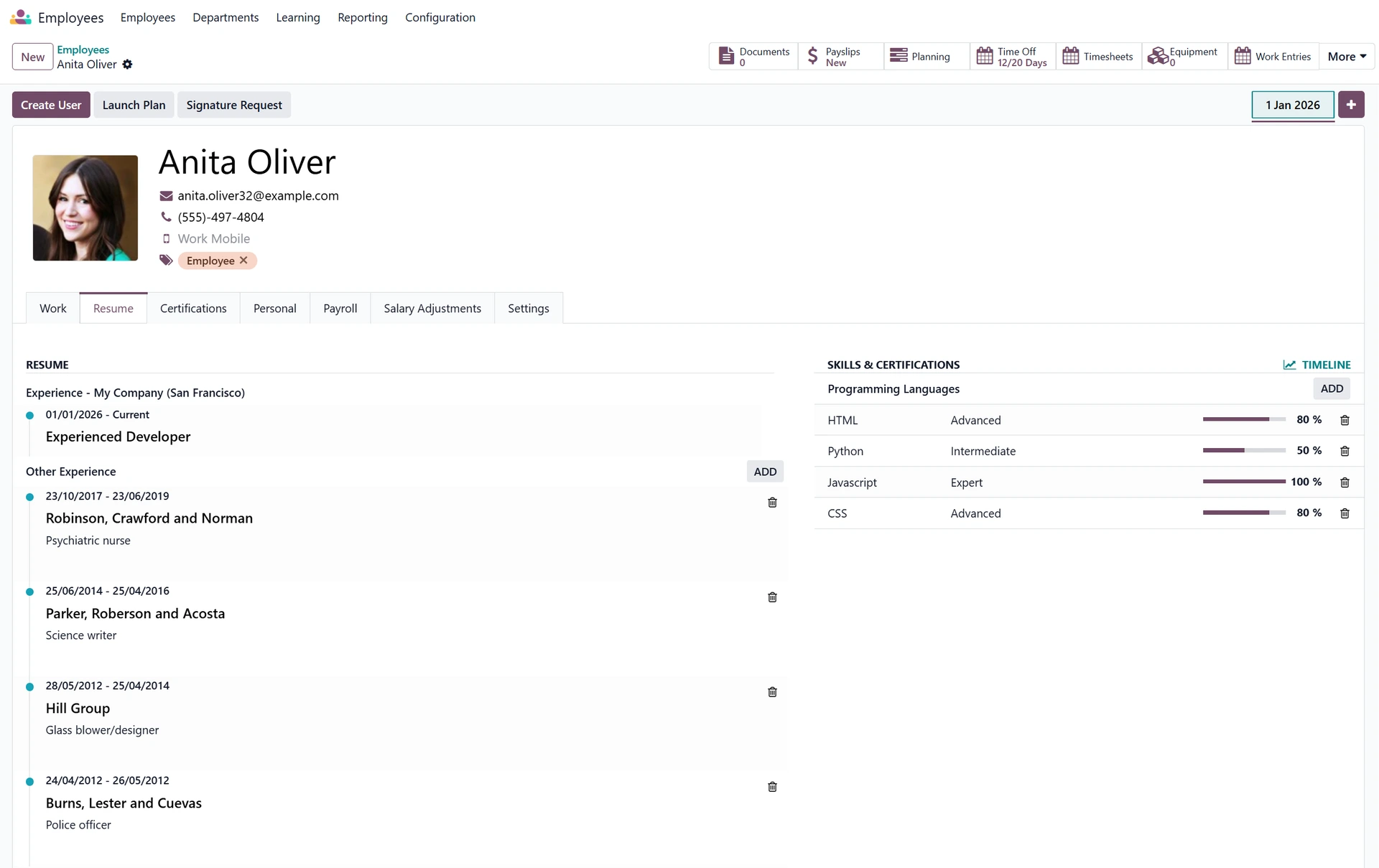The height and width of the screenshot is (868, 1379).
Task: Click the HTML 80% progress bar
Action: 1244,419
